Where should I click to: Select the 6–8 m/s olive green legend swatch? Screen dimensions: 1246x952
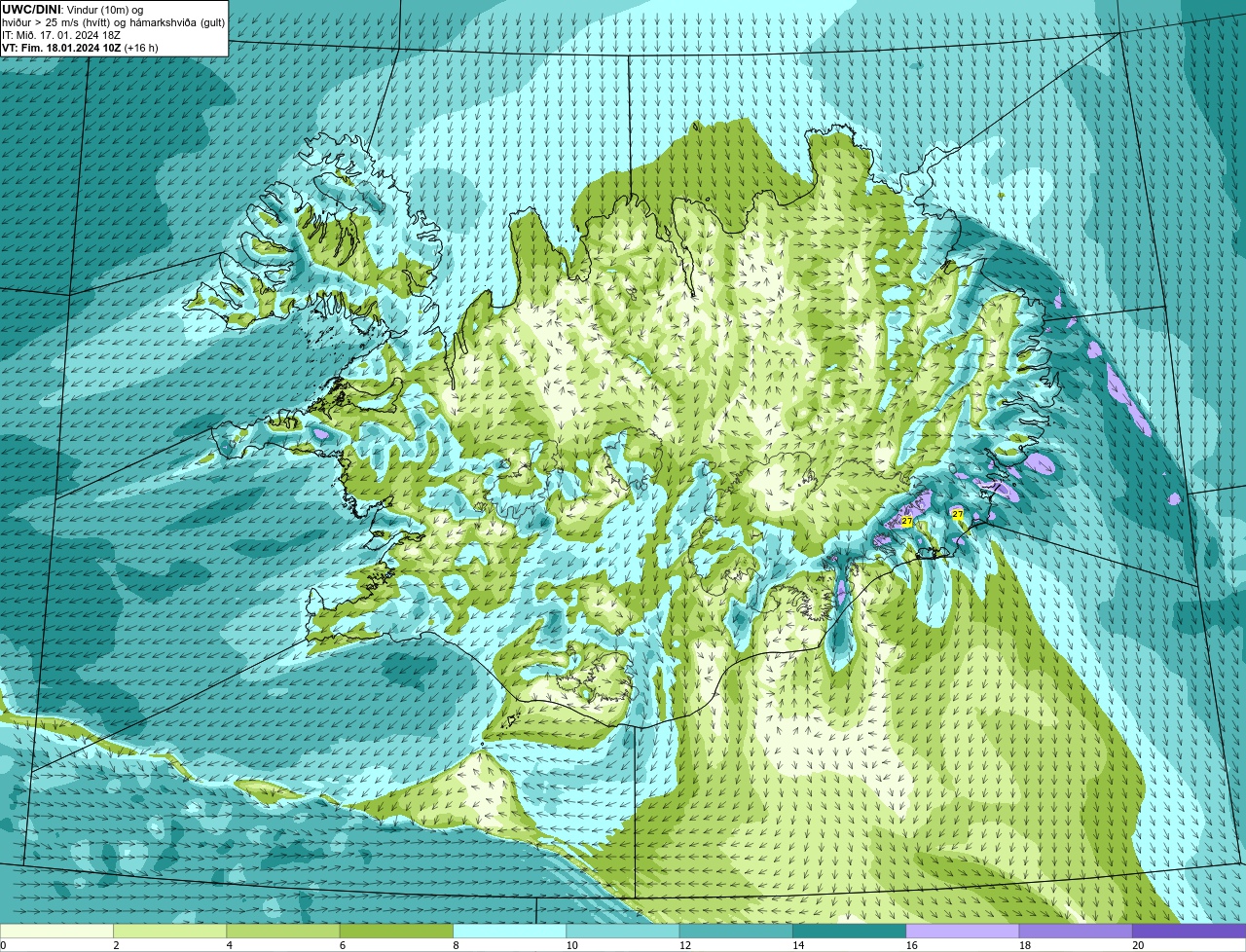pos(396,931)
